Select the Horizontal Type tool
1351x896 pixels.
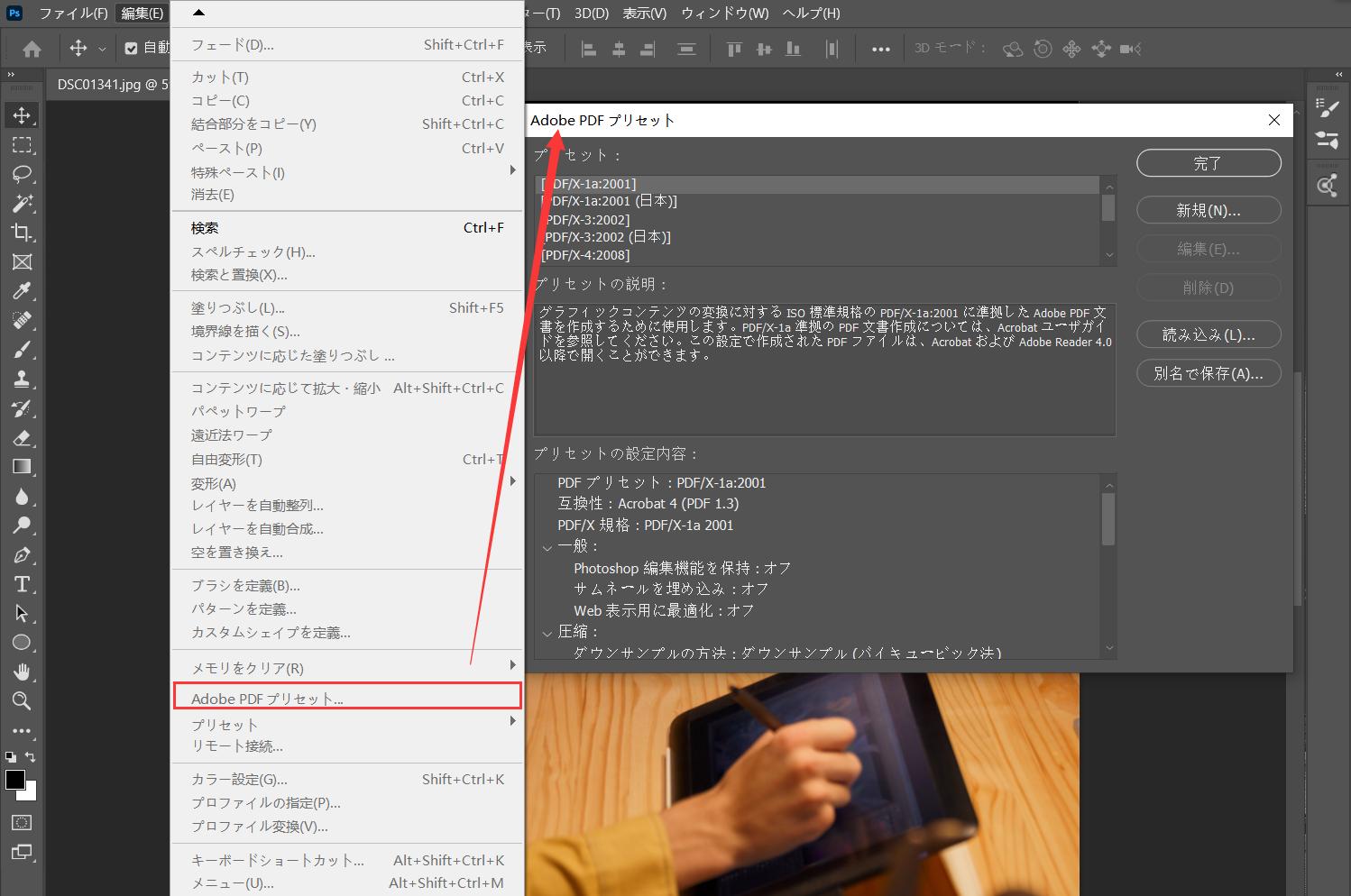click(22, 584)
